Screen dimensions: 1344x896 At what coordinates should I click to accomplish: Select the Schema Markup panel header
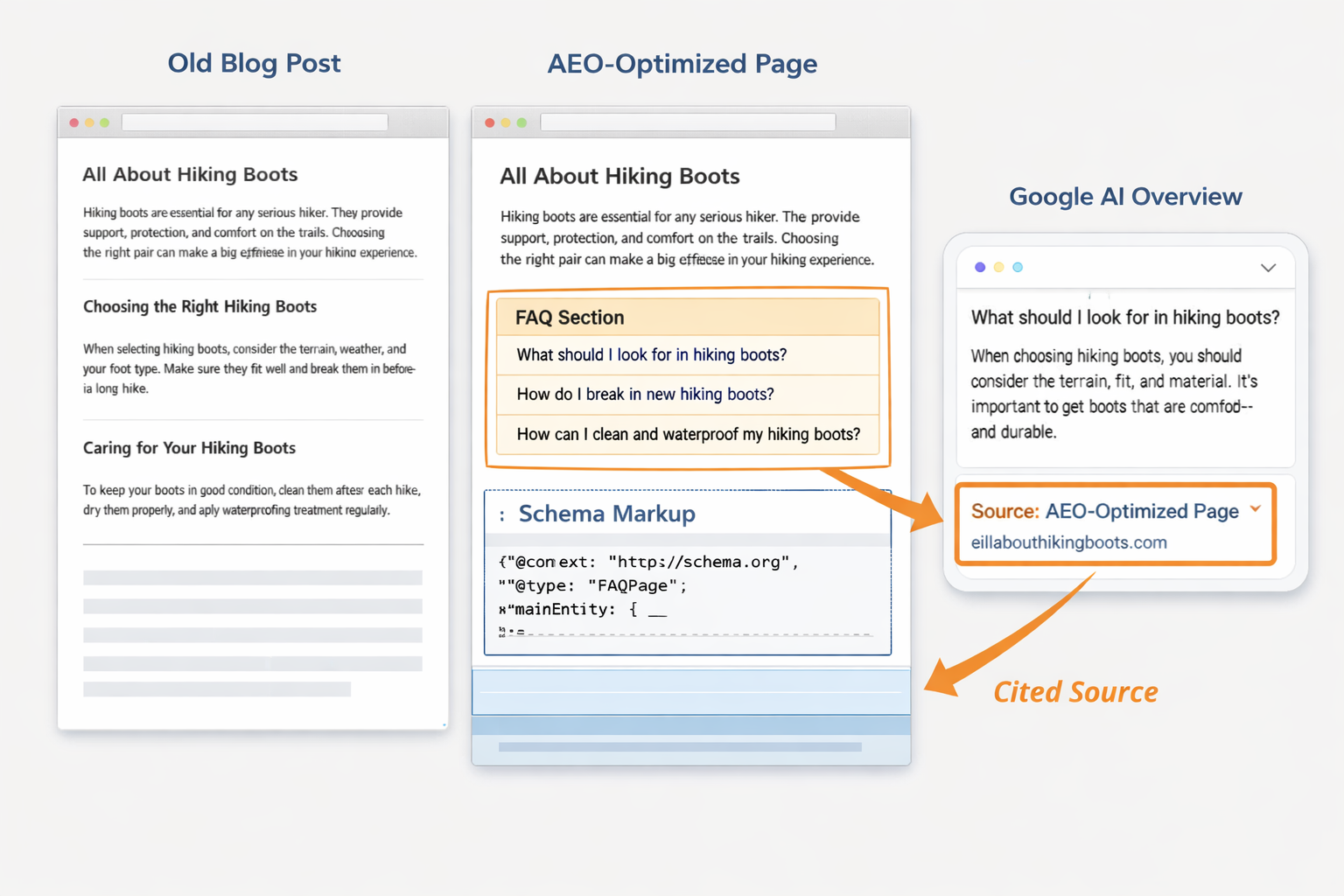coord(607,514)
